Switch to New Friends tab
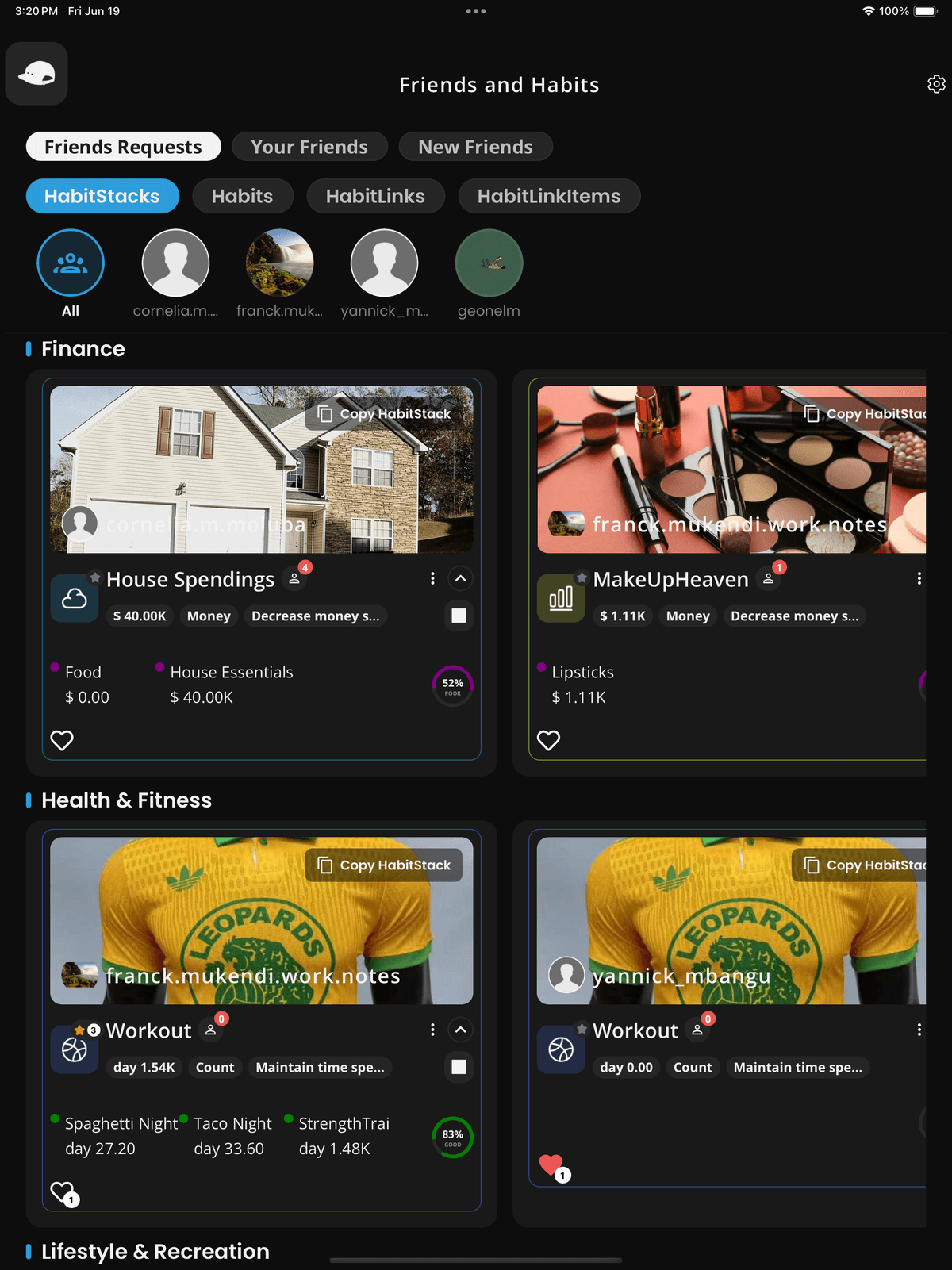 coord(475,147)
